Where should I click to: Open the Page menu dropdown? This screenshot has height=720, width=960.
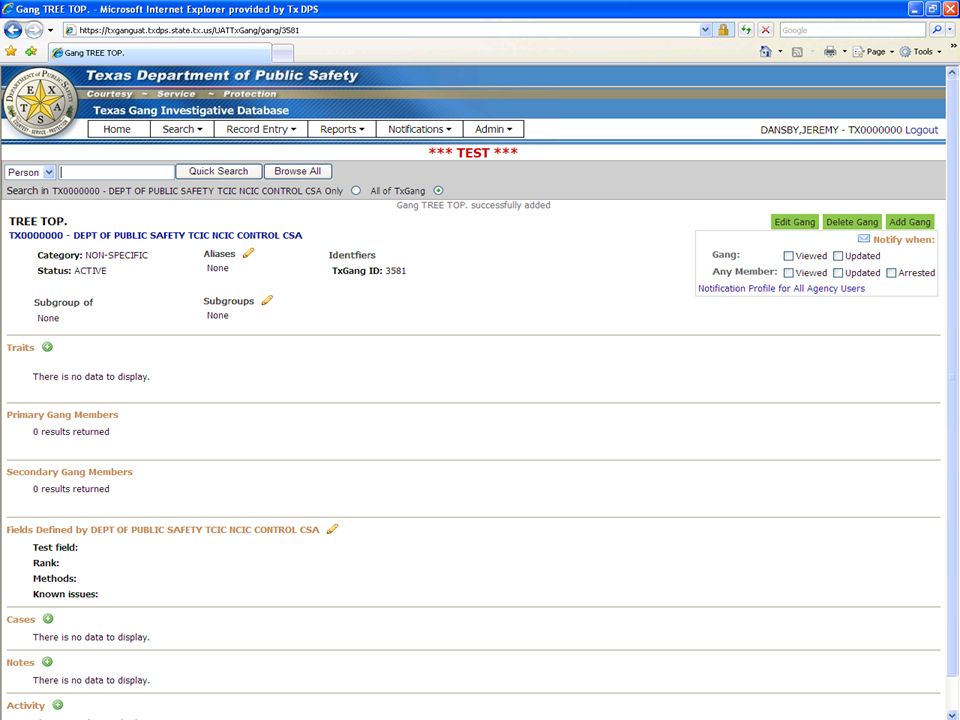(874, 51)
